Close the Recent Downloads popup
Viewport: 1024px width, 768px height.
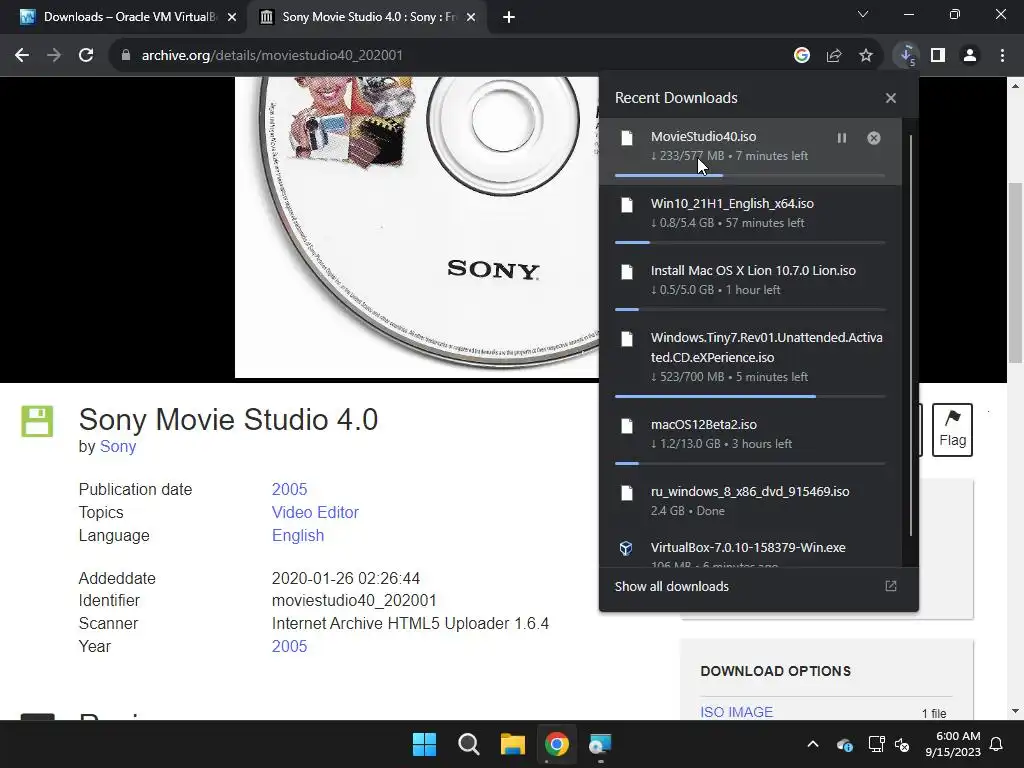(890, 98)
